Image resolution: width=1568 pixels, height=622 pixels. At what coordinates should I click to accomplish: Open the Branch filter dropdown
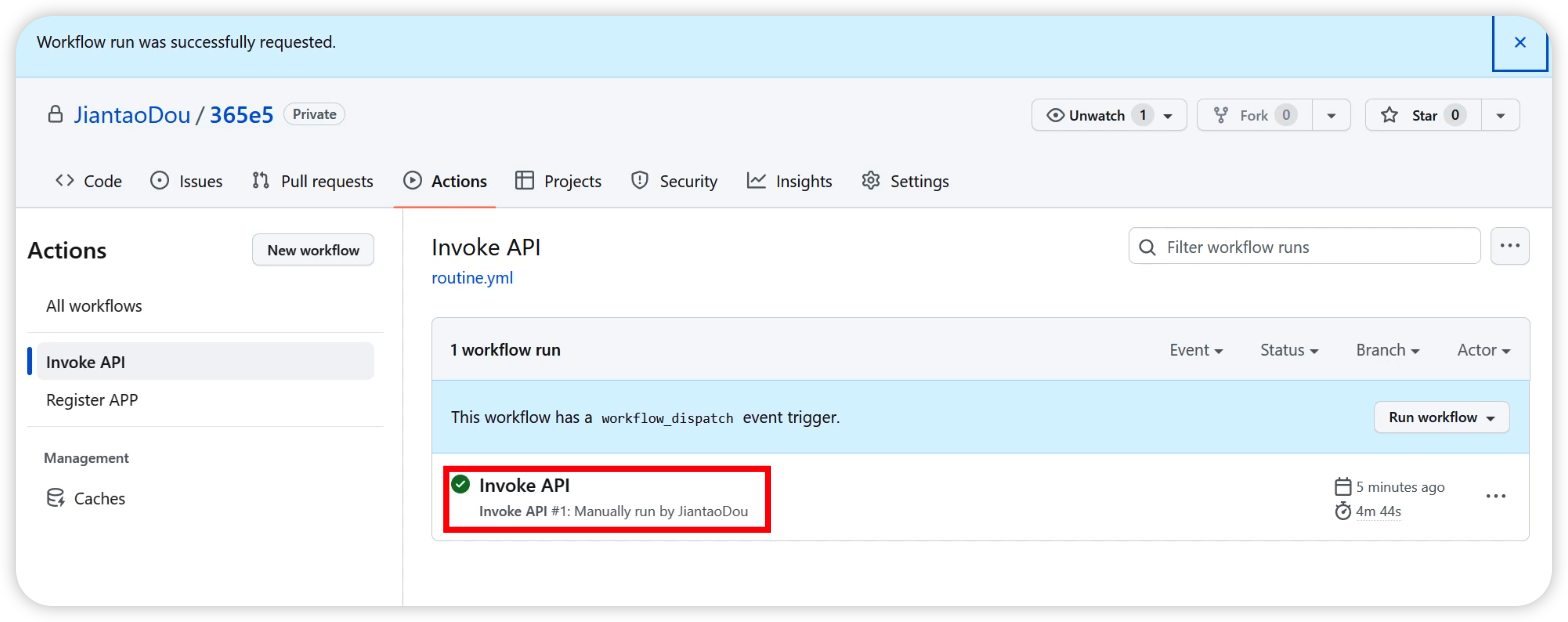1388,350
